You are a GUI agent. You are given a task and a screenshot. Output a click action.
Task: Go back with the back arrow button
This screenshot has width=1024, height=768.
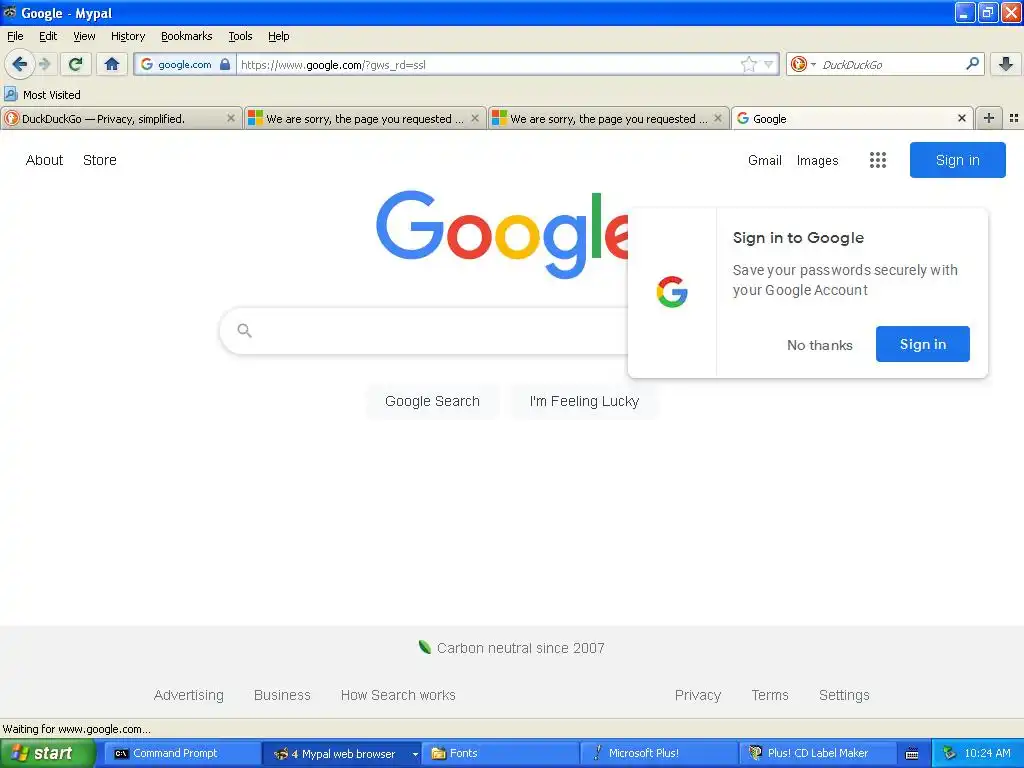20,64
